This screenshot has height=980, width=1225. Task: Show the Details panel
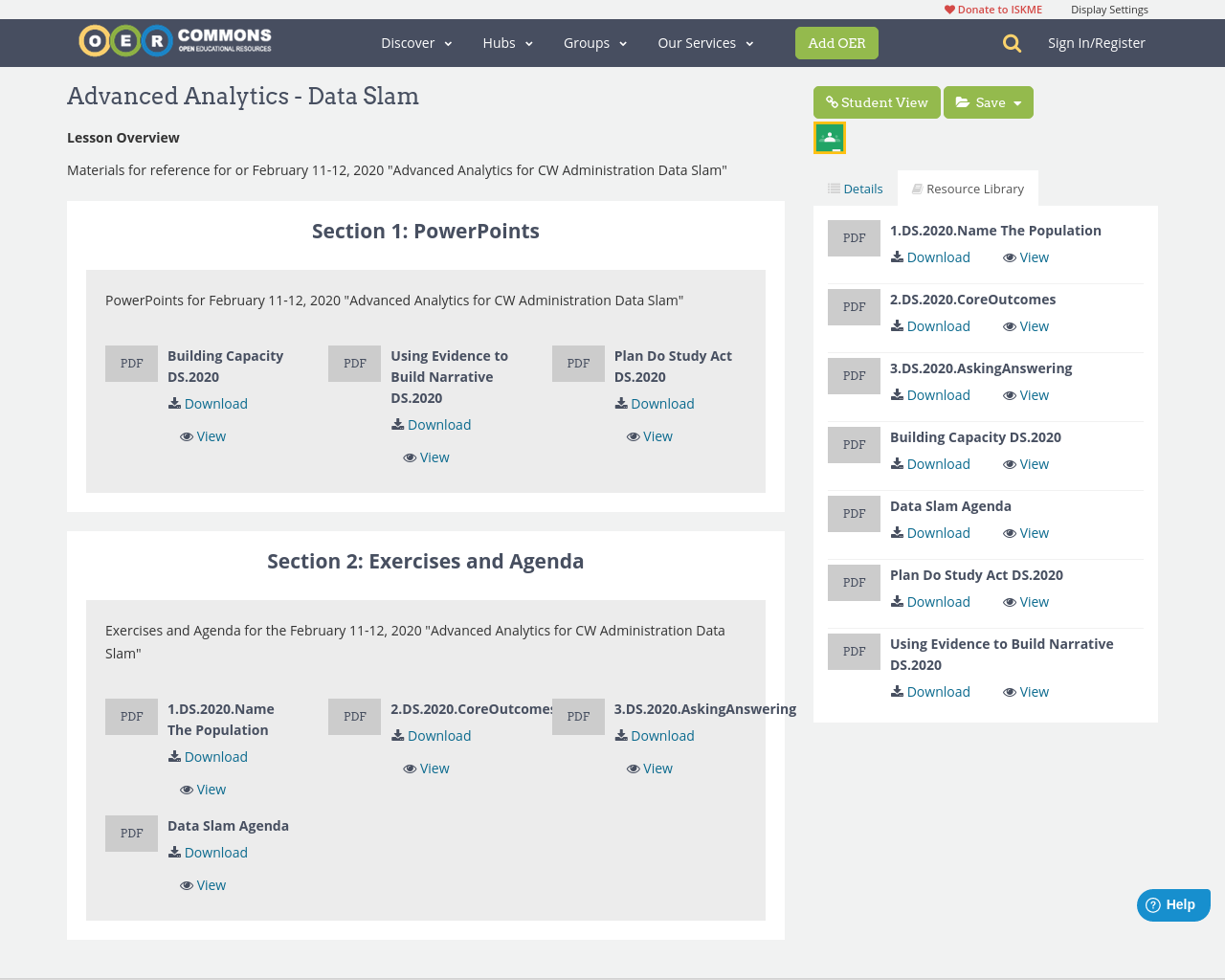pyautogui.click(x=855, y=188)
